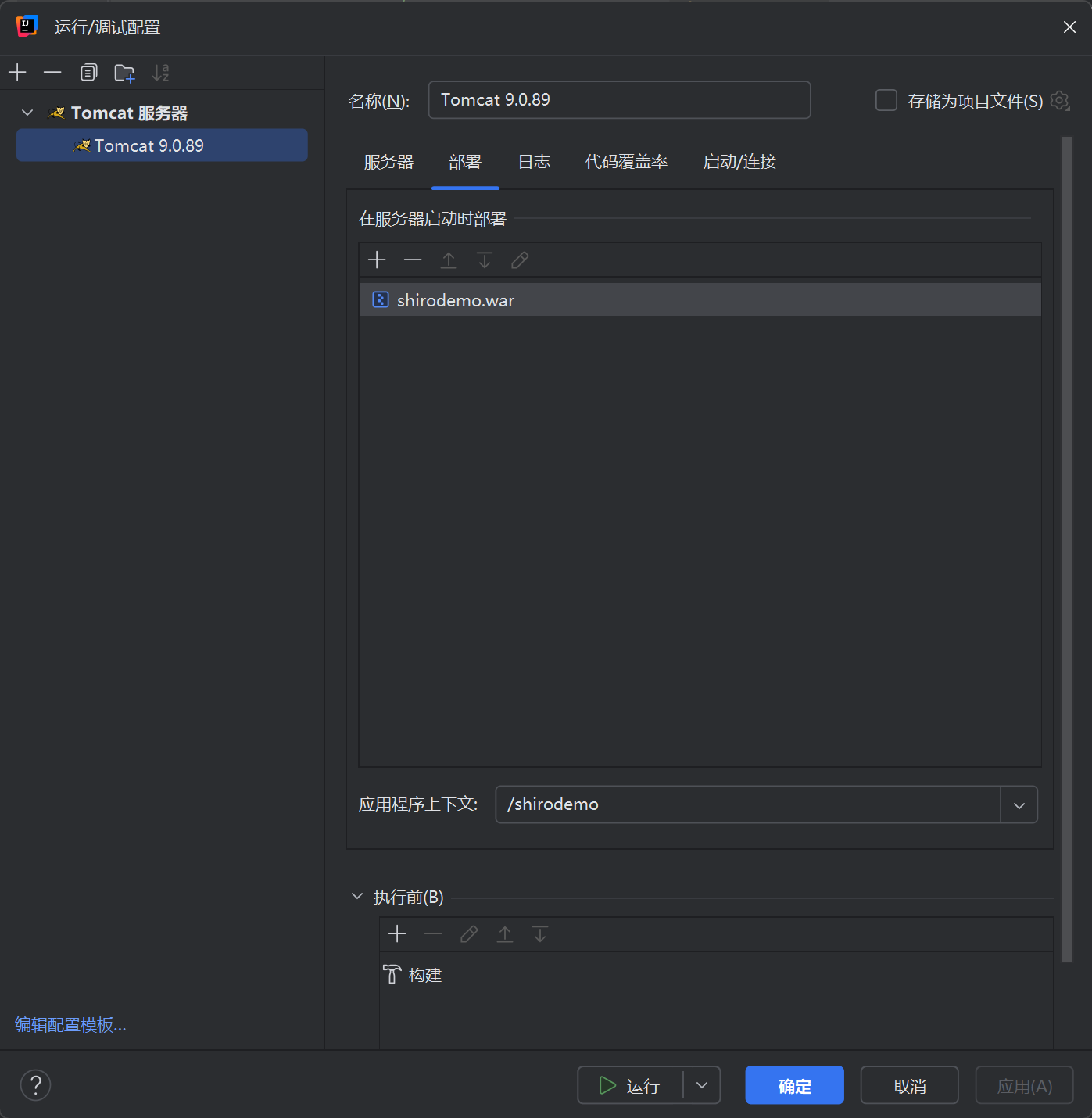Select the Tomcat 9.0.89 configuration
Screen dimensions: 1092x1118
(162, 145)
